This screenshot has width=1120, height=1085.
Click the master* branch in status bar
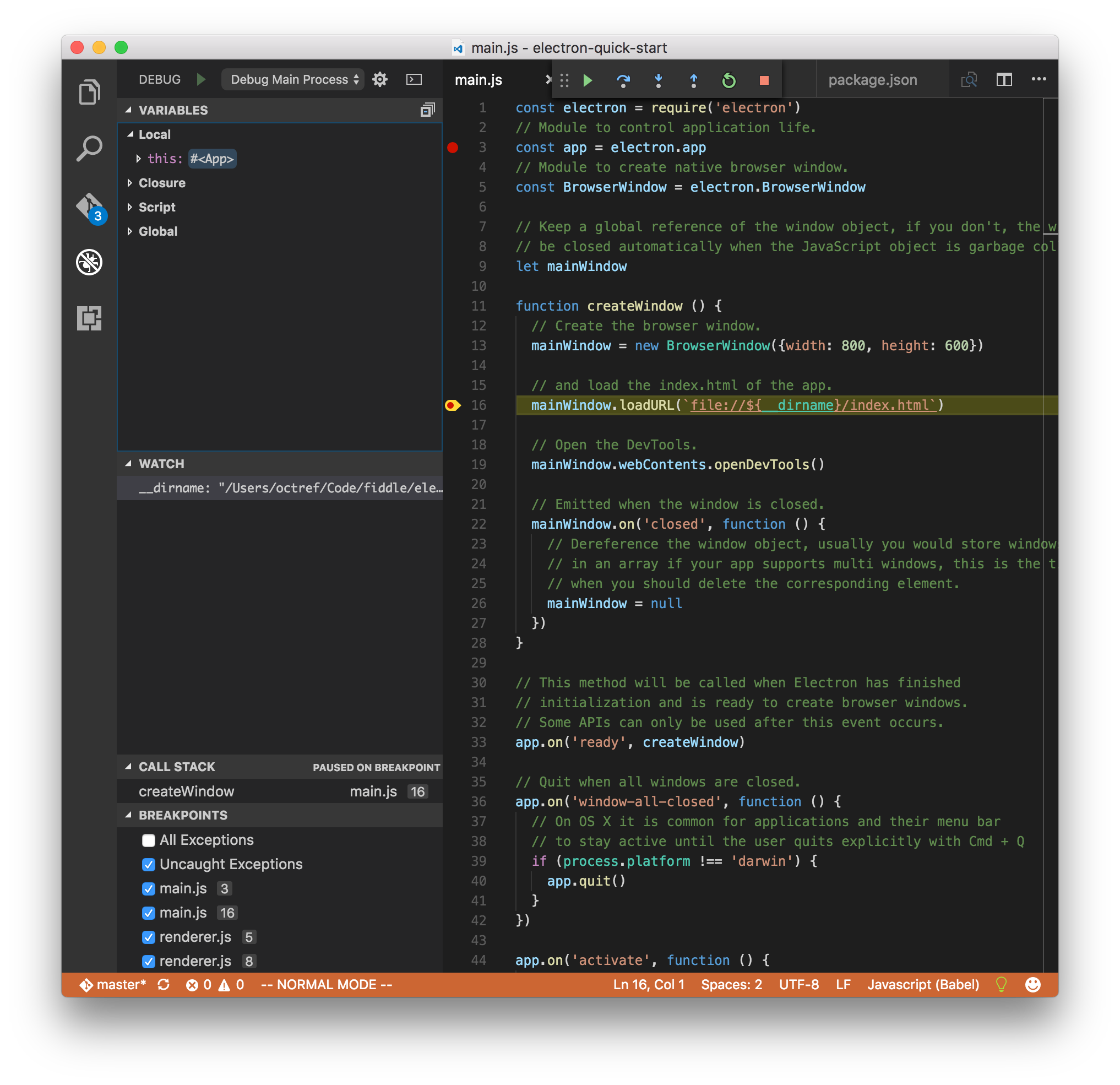click(x=113, y=984)
